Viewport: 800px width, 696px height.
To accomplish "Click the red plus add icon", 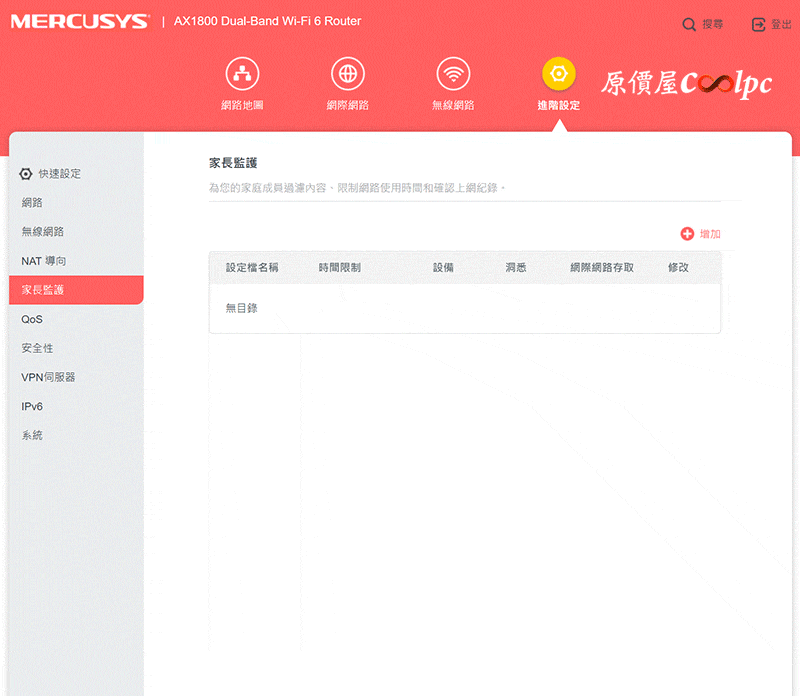I will pos(687,234).
